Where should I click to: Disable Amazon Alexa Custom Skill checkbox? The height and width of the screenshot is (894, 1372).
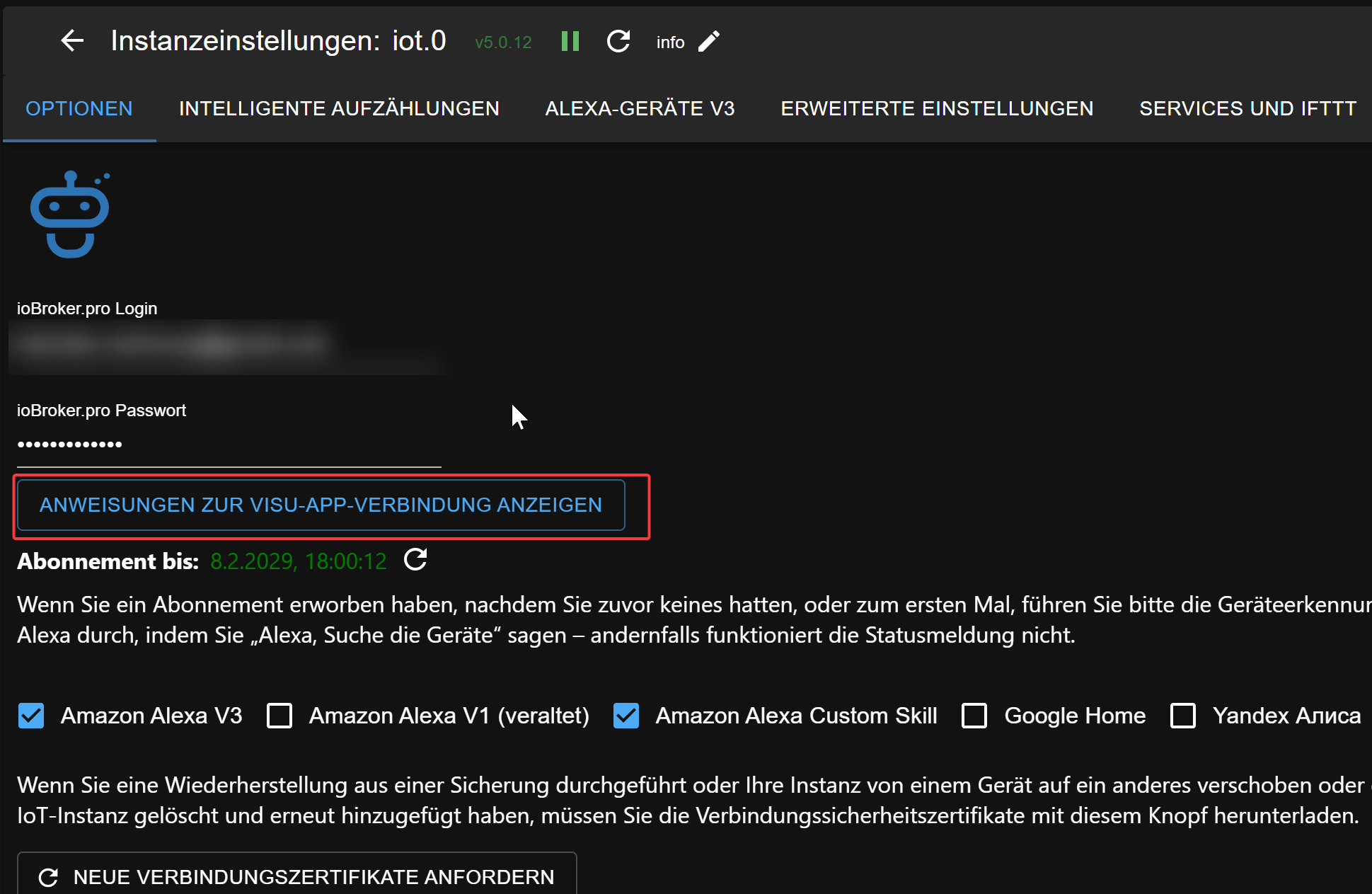[x=626, y=716]
